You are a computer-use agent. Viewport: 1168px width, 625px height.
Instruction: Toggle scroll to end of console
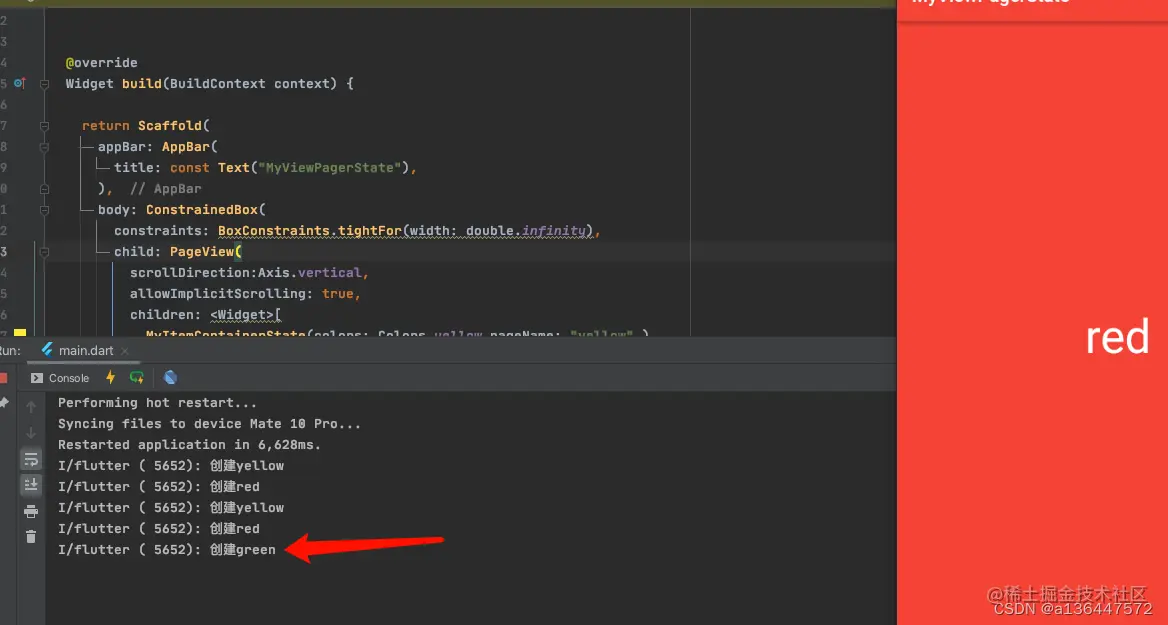(x=31, y=485)
